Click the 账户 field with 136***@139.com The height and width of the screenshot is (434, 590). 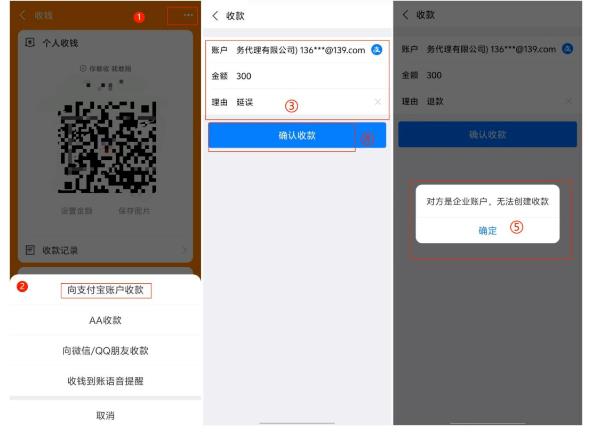click(297, 50)
